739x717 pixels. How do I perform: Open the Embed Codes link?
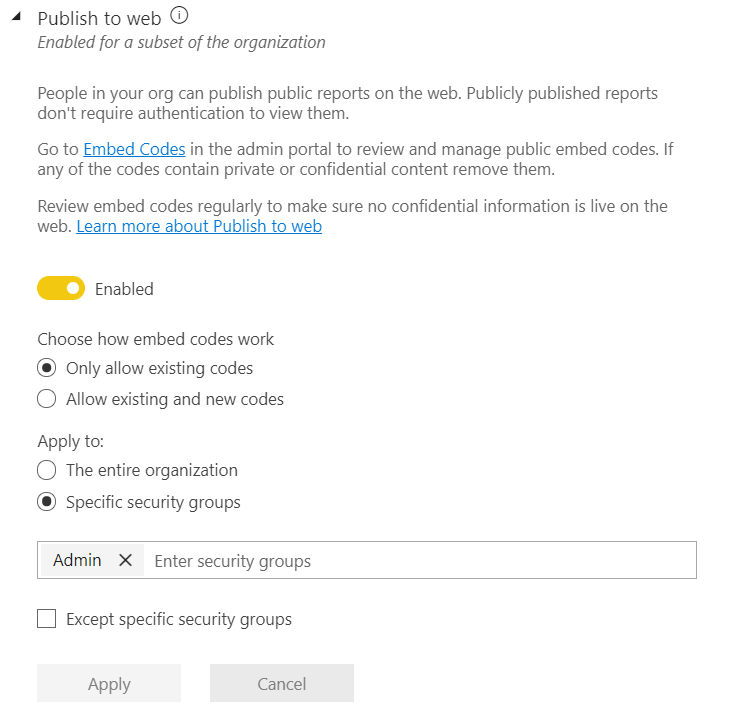pyautogui.click(x=134, y=149)
